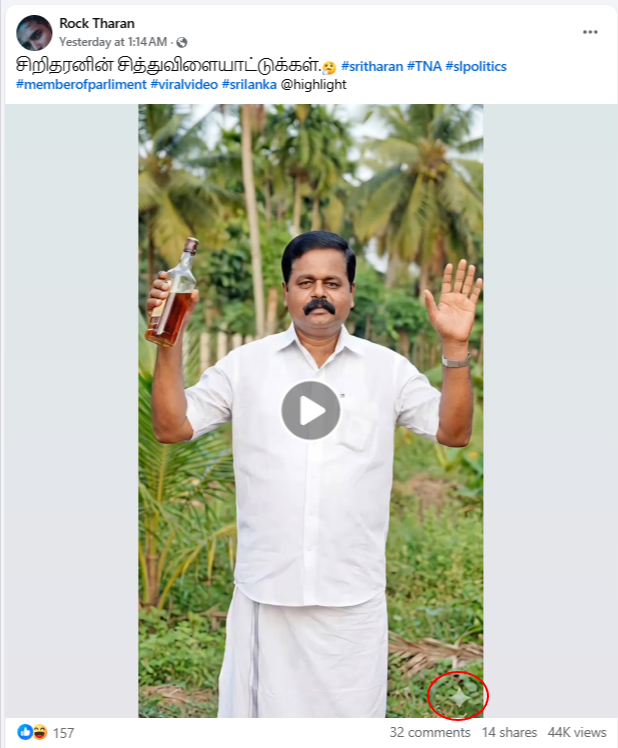Open Rock Tharan profile name link
618x748 pixels.
tap(97, 23)
